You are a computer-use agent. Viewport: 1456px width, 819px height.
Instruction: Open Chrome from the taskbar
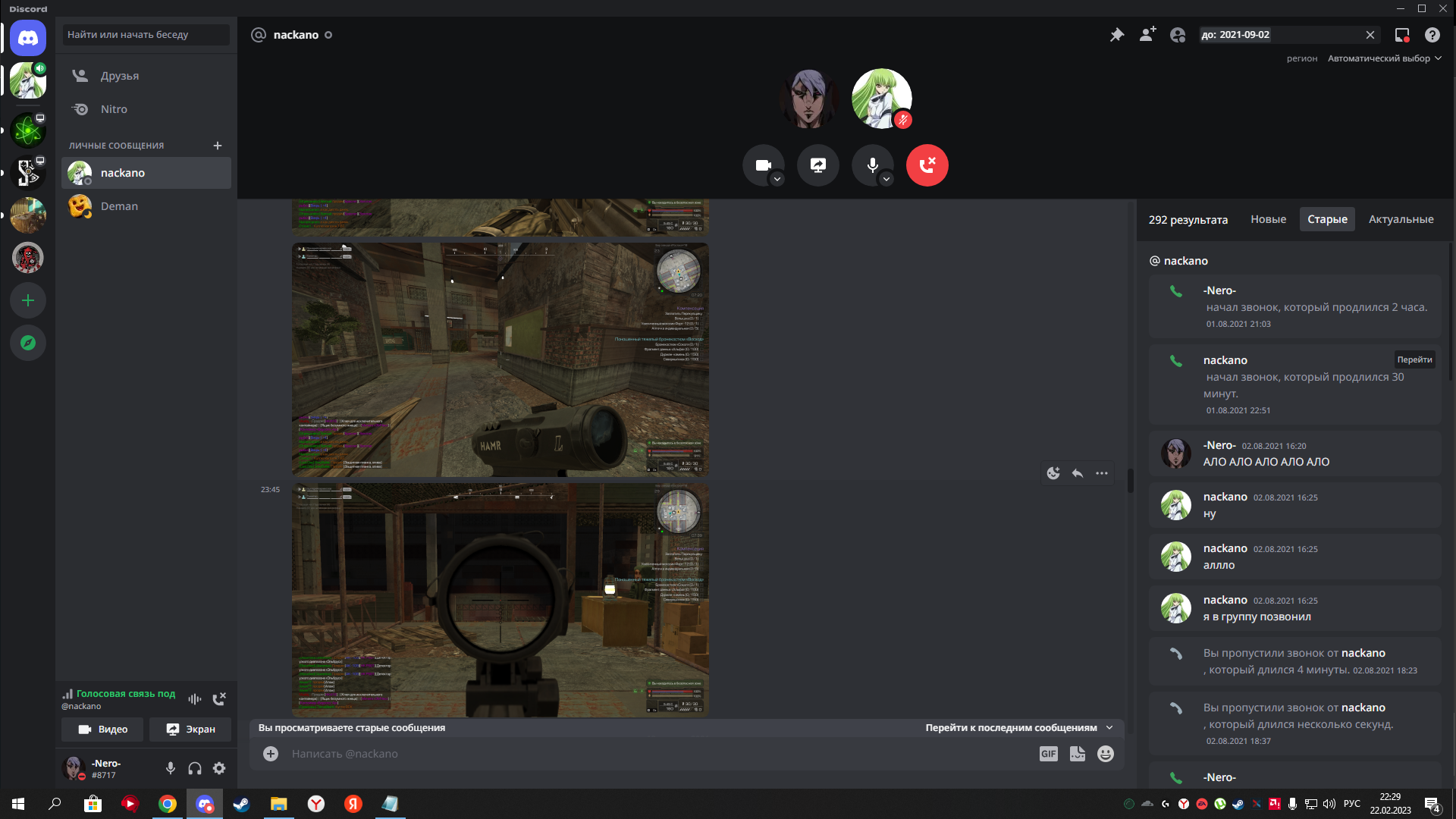[x=168, y=804]
